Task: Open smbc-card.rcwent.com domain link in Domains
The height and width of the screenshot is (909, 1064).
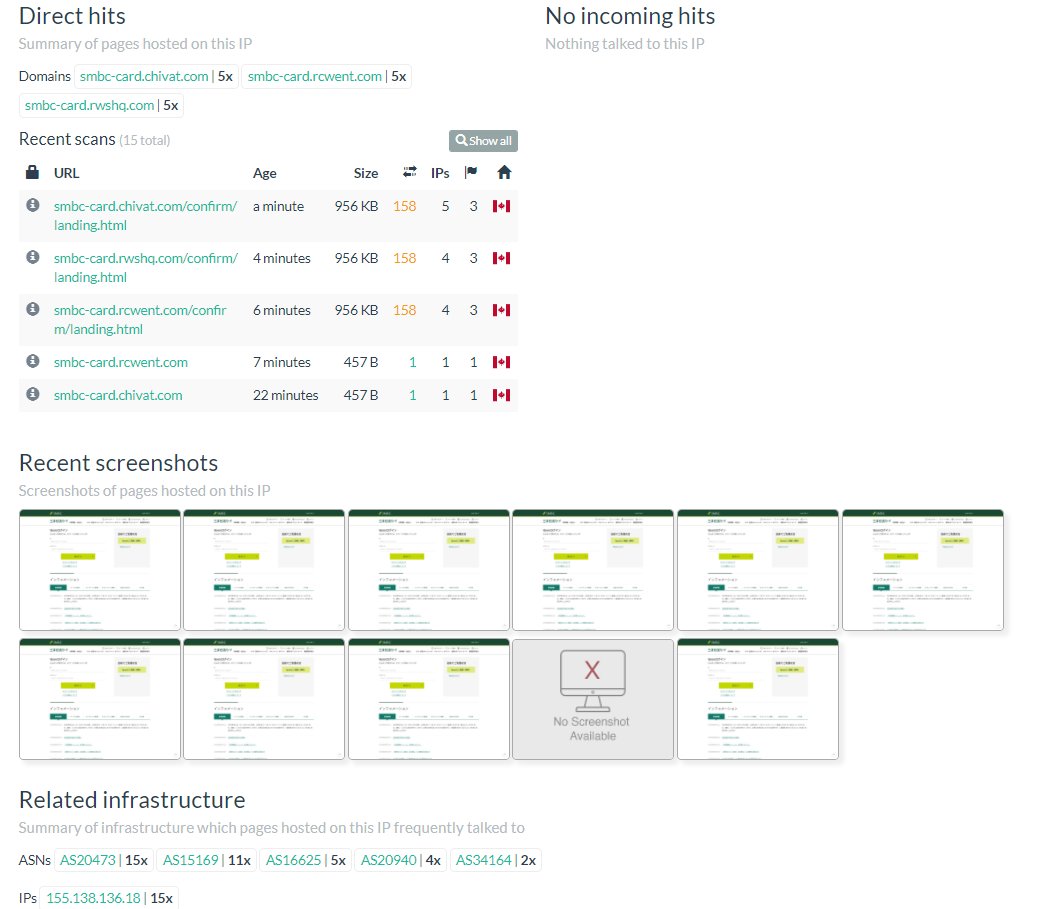Action: [314, 77]
